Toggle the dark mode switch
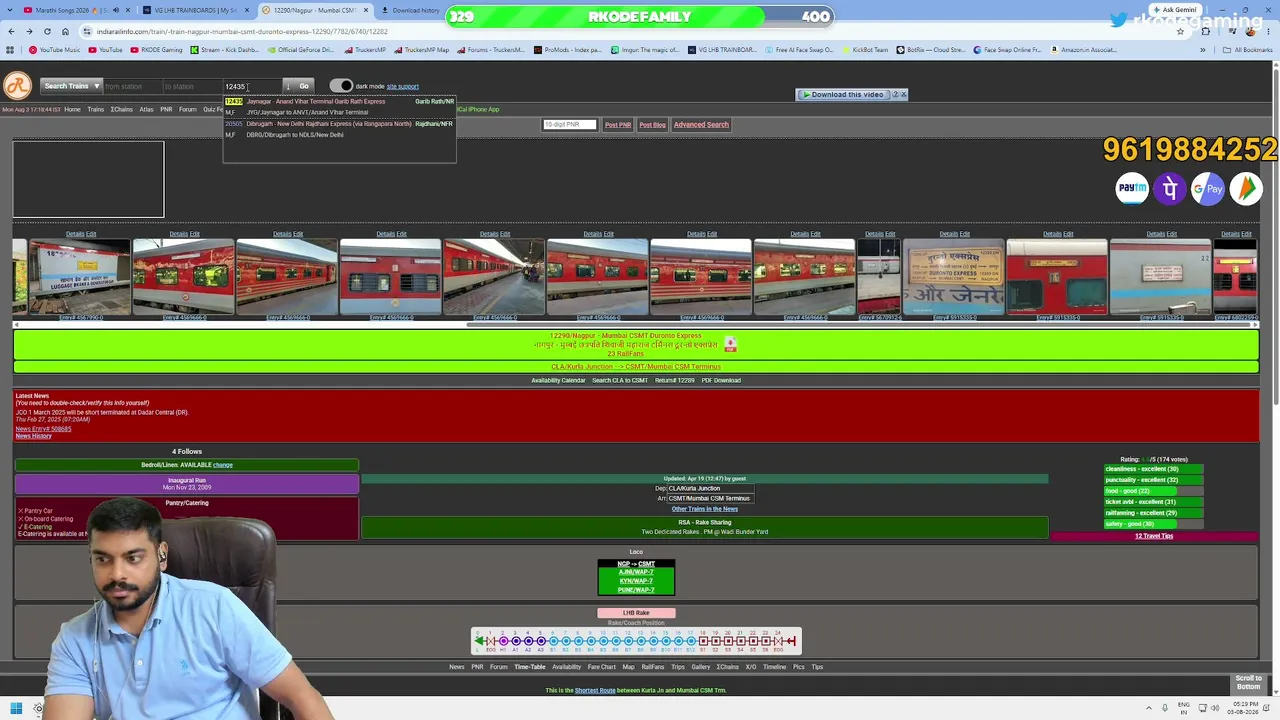This screenshot has height=720, width=1280. pos(341,86)
